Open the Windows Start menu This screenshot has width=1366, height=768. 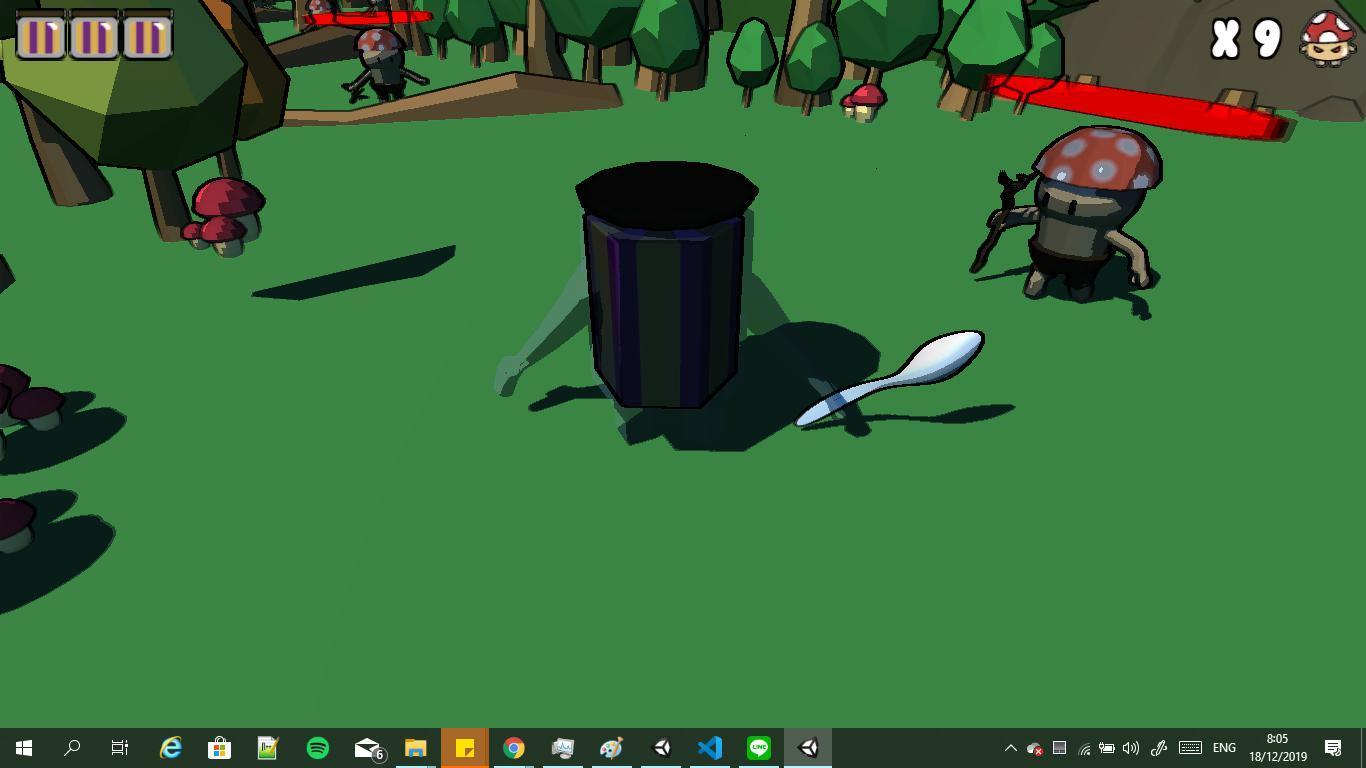click(x=24, y=748)
